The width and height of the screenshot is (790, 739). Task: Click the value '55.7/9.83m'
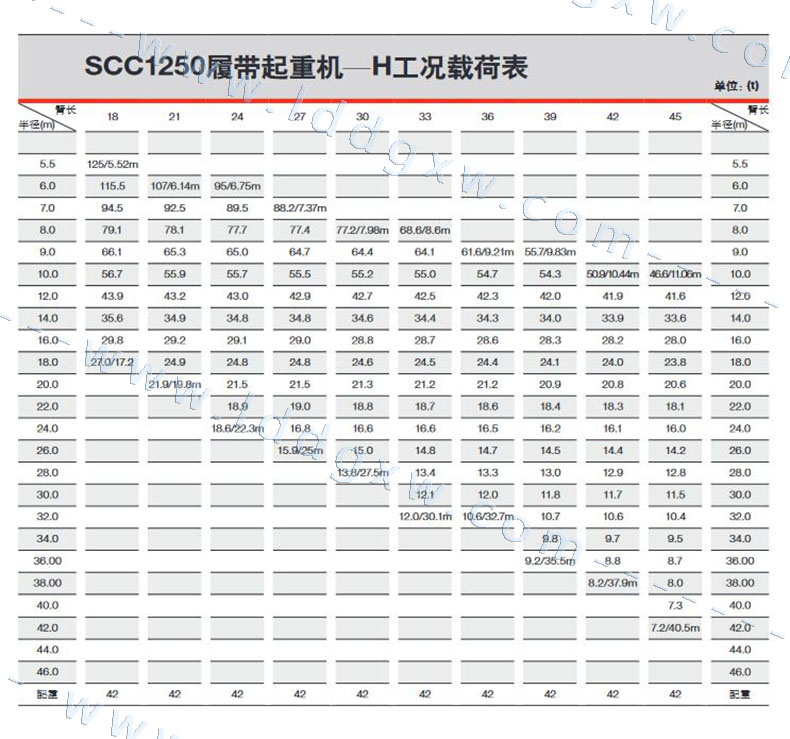(x=550, y=252)
